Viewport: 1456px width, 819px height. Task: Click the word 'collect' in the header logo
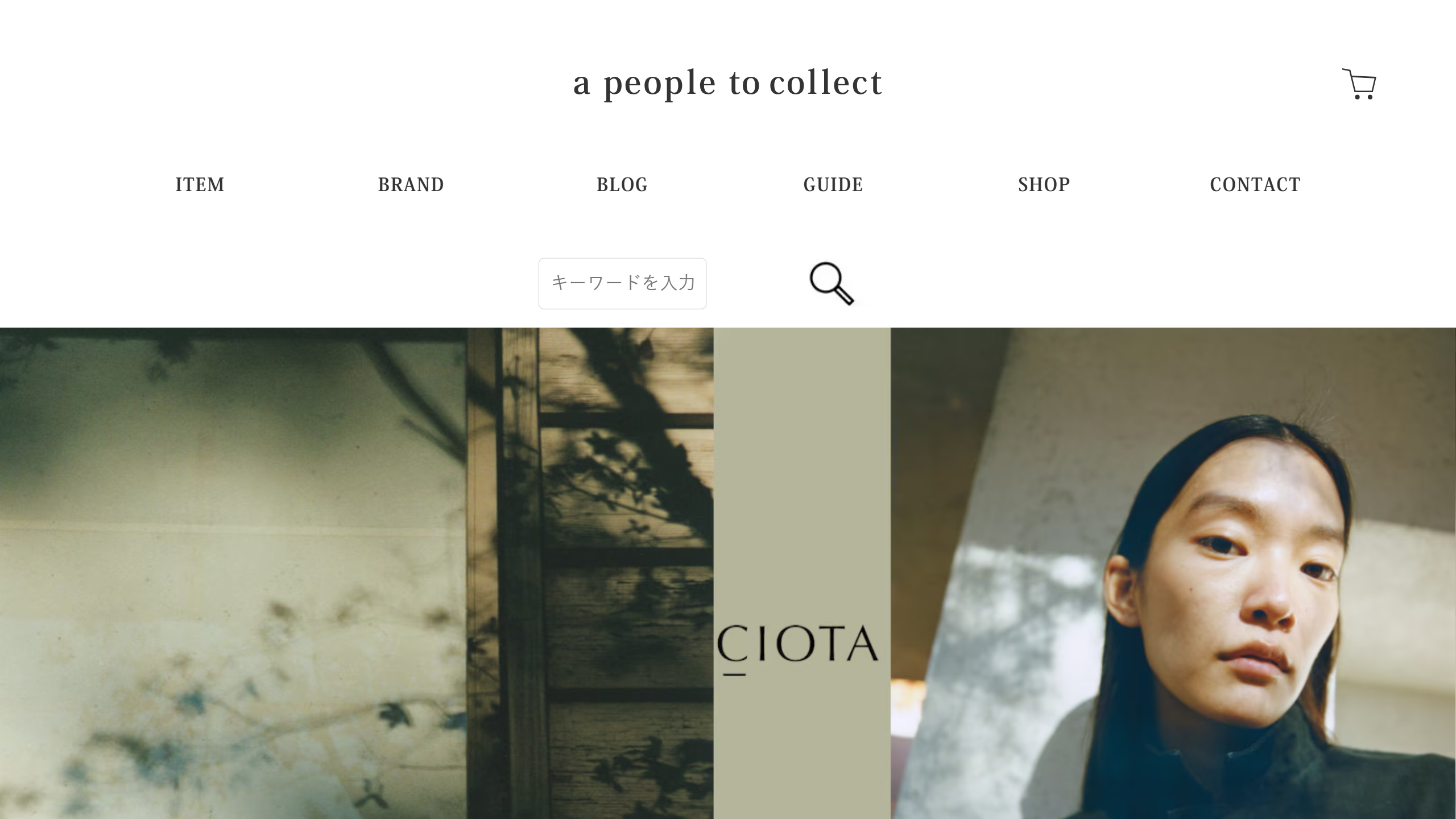tap(826, 82)
